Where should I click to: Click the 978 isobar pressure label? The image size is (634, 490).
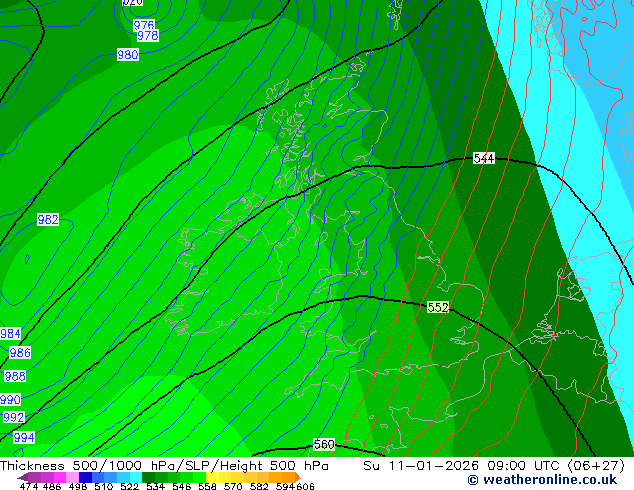point(148,36)
